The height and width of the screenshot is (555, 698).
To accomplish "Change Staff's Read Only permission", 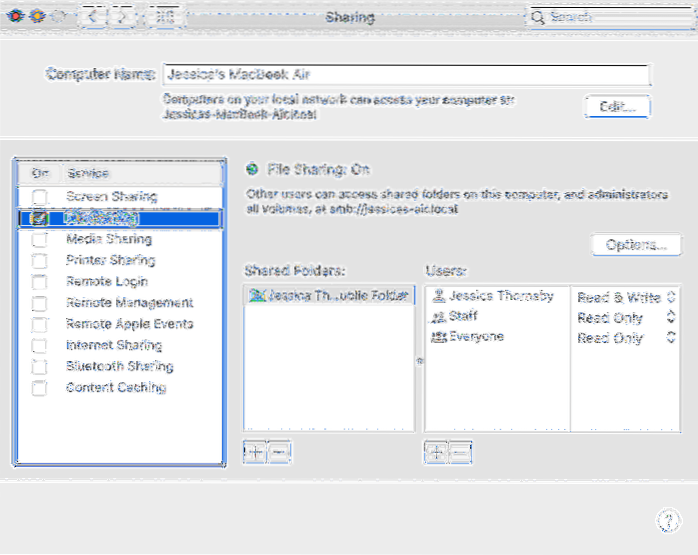I will (x=622, y=317).
